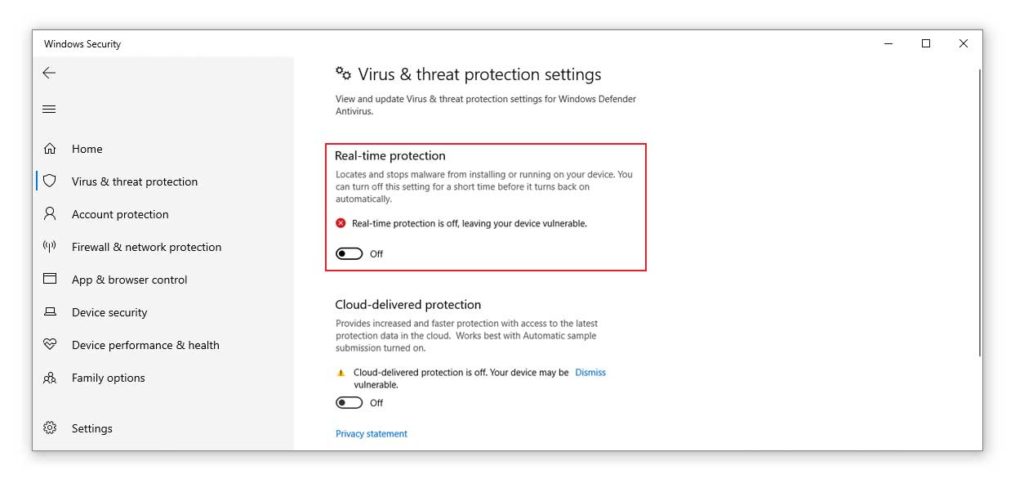Click the Account protection person icon
The image size is (1024, 488).
point(50,214)
